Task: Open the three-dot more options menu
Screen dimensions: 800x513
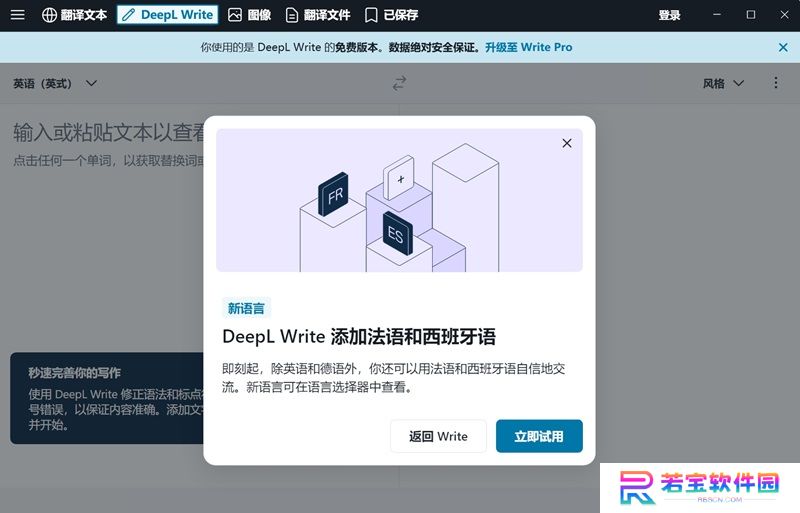Action: (776, 83)
